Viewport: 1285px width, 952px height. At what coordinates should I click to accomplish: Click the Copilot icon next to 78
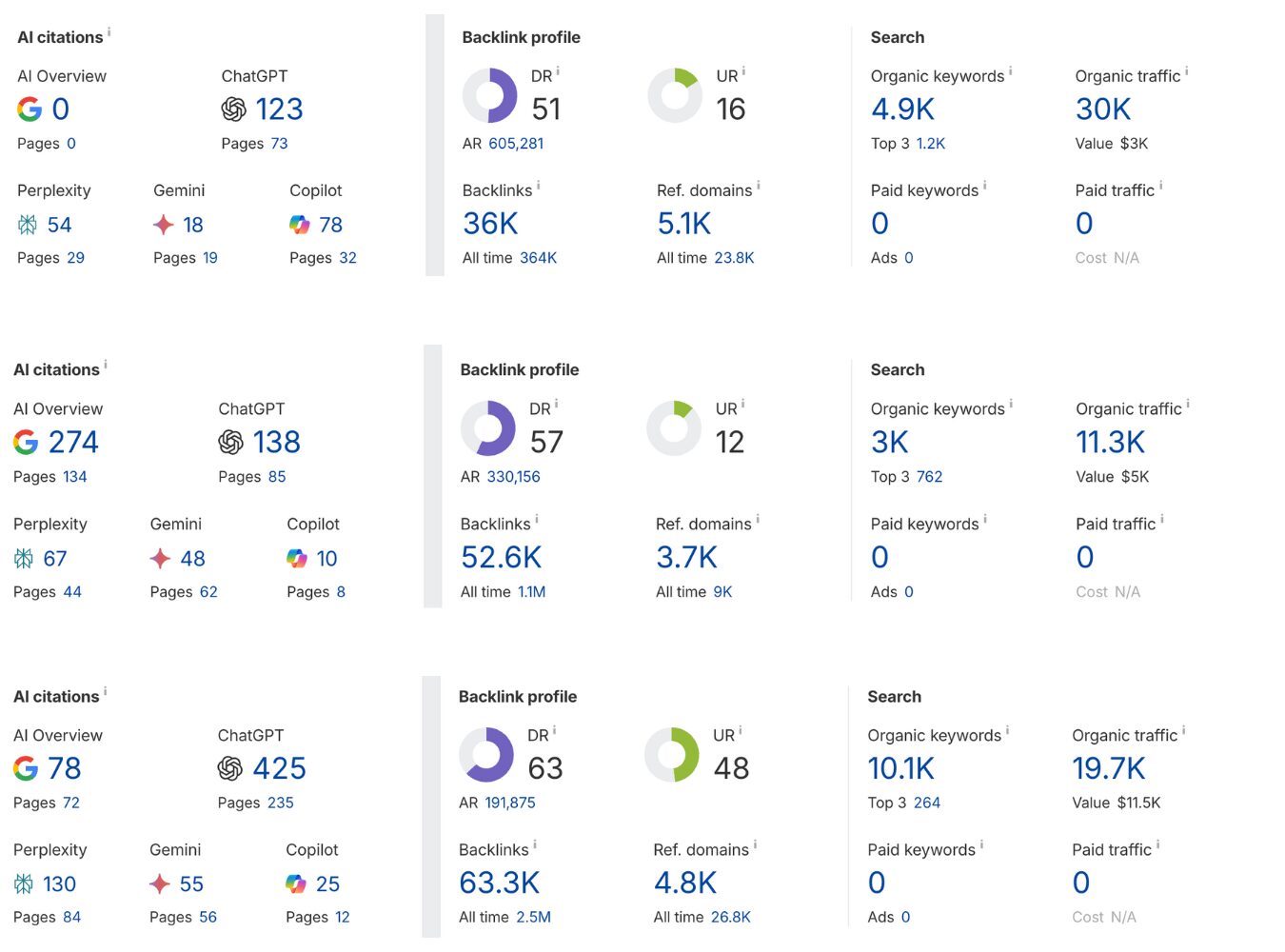[300, 225]
